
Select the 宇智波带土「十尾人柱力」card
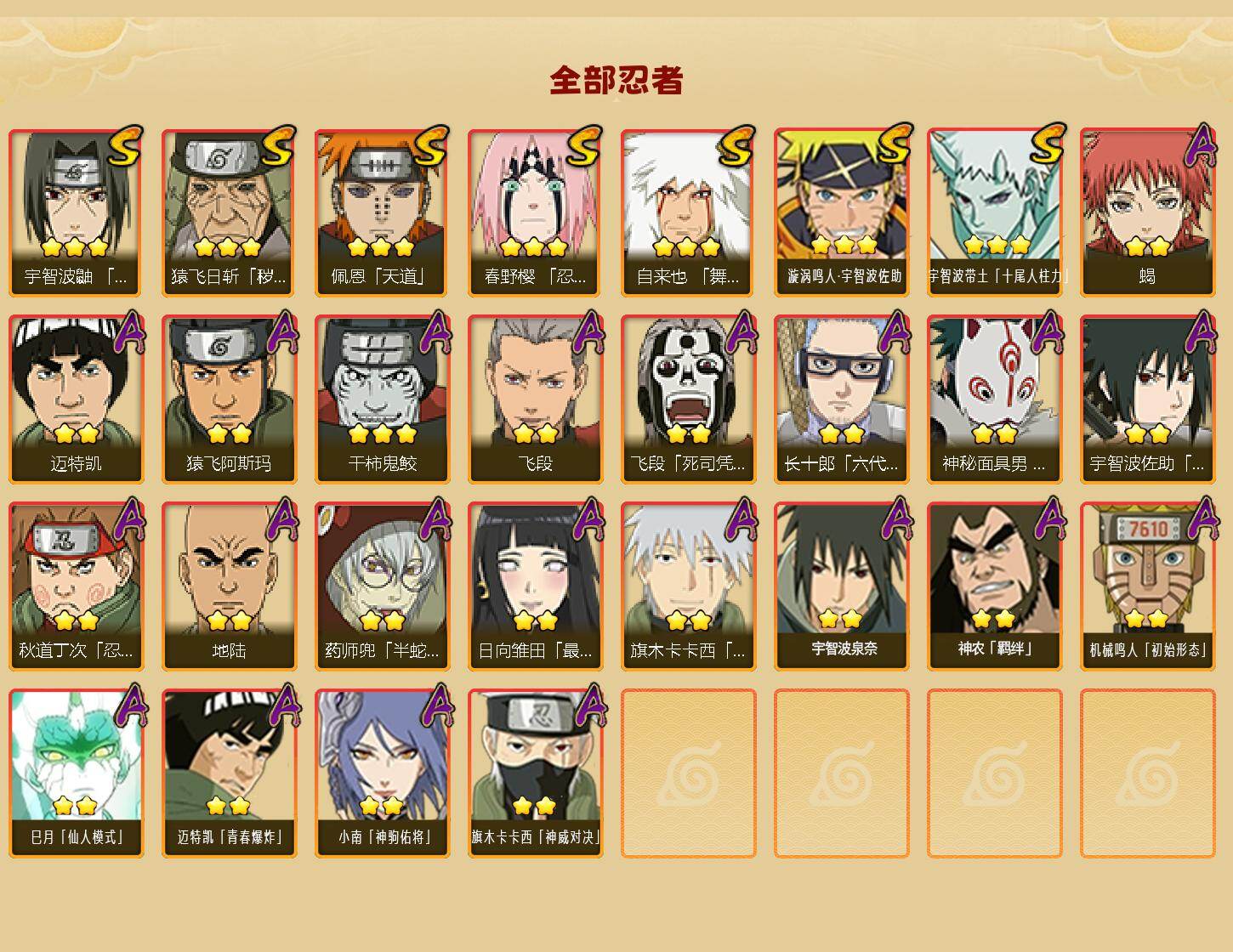(995, 212)
